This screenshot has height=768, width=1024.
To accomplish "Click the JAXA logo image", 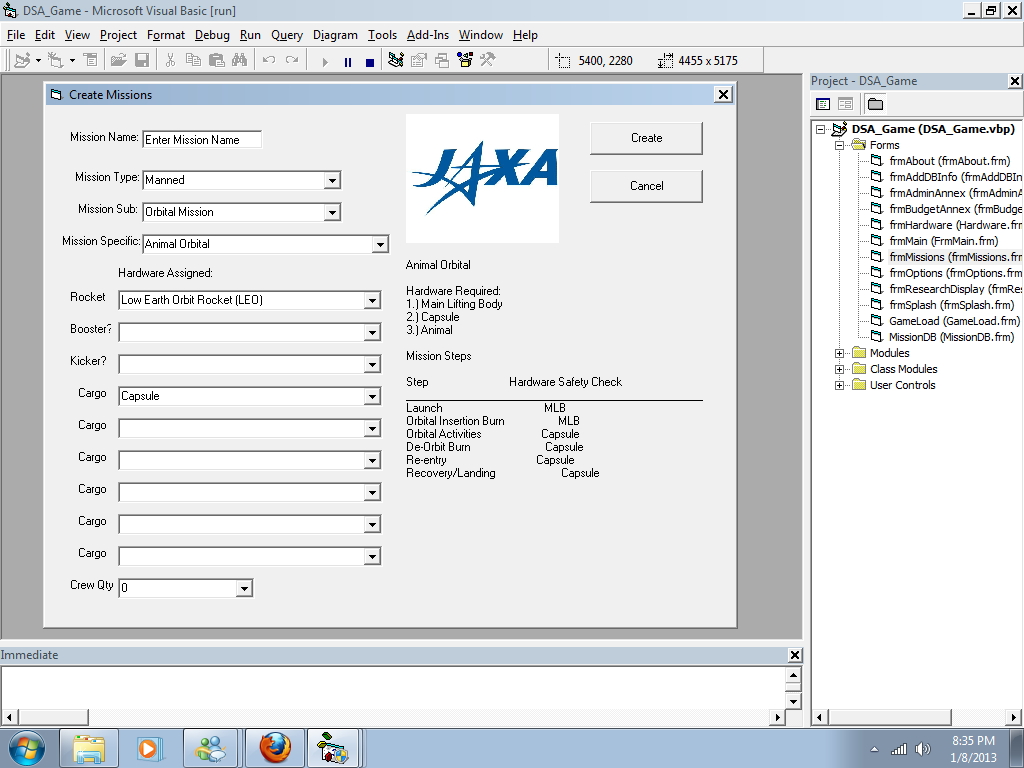I will (482, 178).
